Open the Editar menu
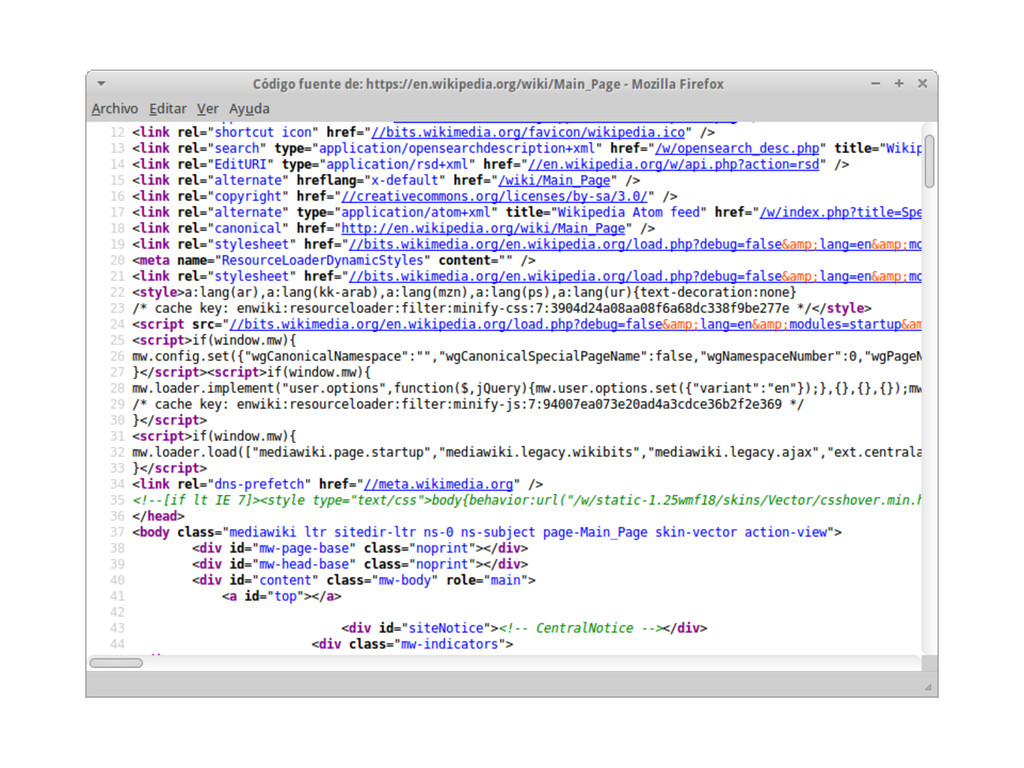 tap(167, 108)
